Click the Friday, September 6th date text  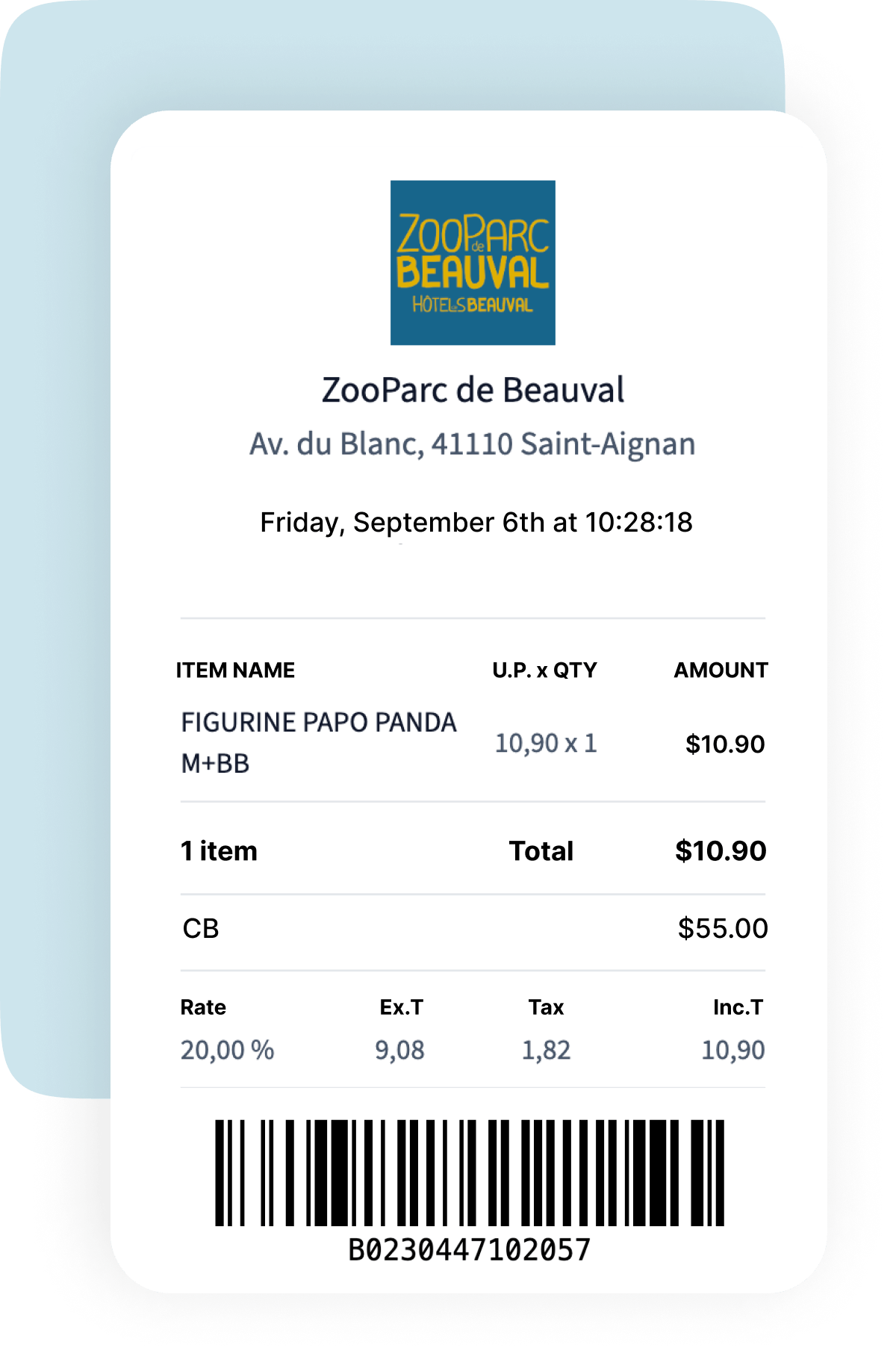click(x=476, y=523)
